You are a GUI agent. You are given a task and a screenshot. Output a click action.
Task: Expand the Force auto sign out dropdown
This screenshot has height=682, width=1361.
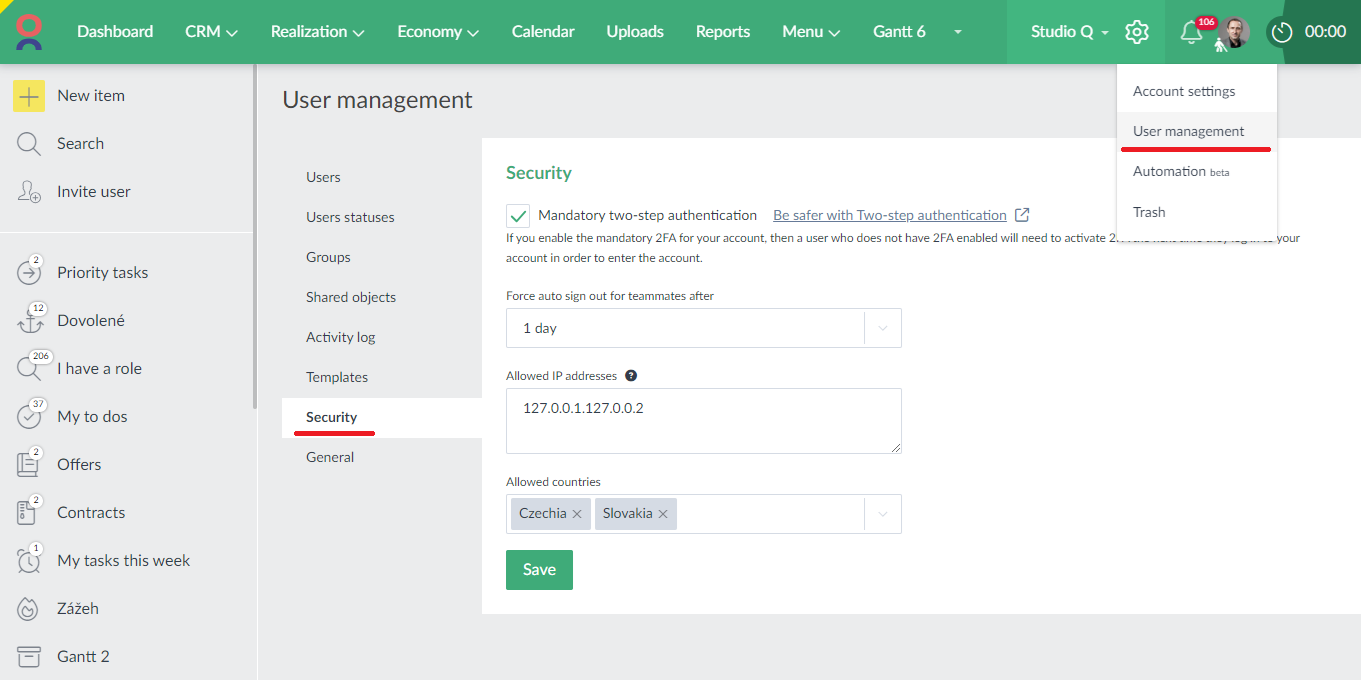(882, 328)
